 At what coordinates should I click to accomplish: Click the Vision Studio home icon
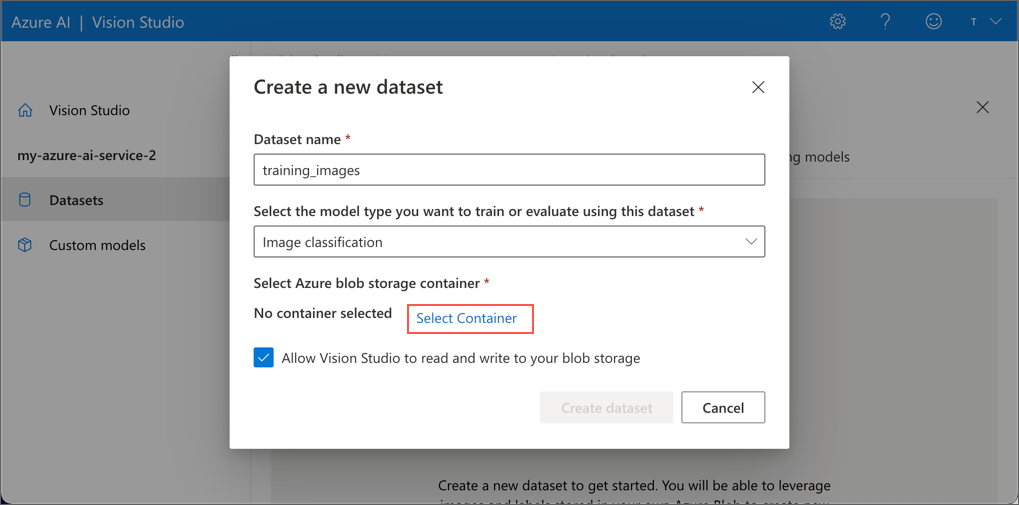tap(25, 110)
